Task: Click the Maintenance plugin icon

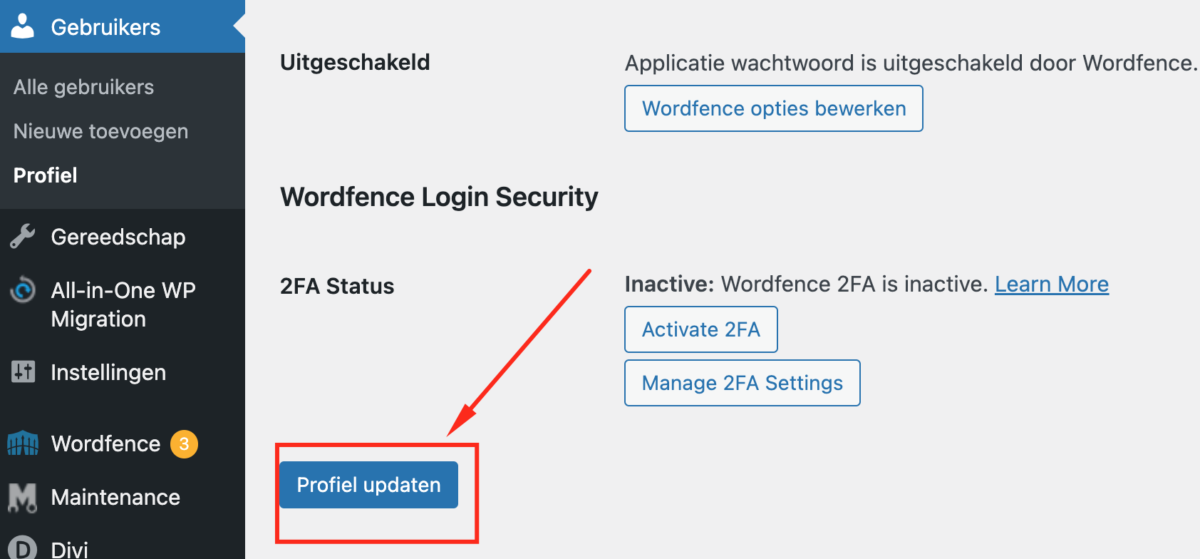Action: (x=22, y=497)
